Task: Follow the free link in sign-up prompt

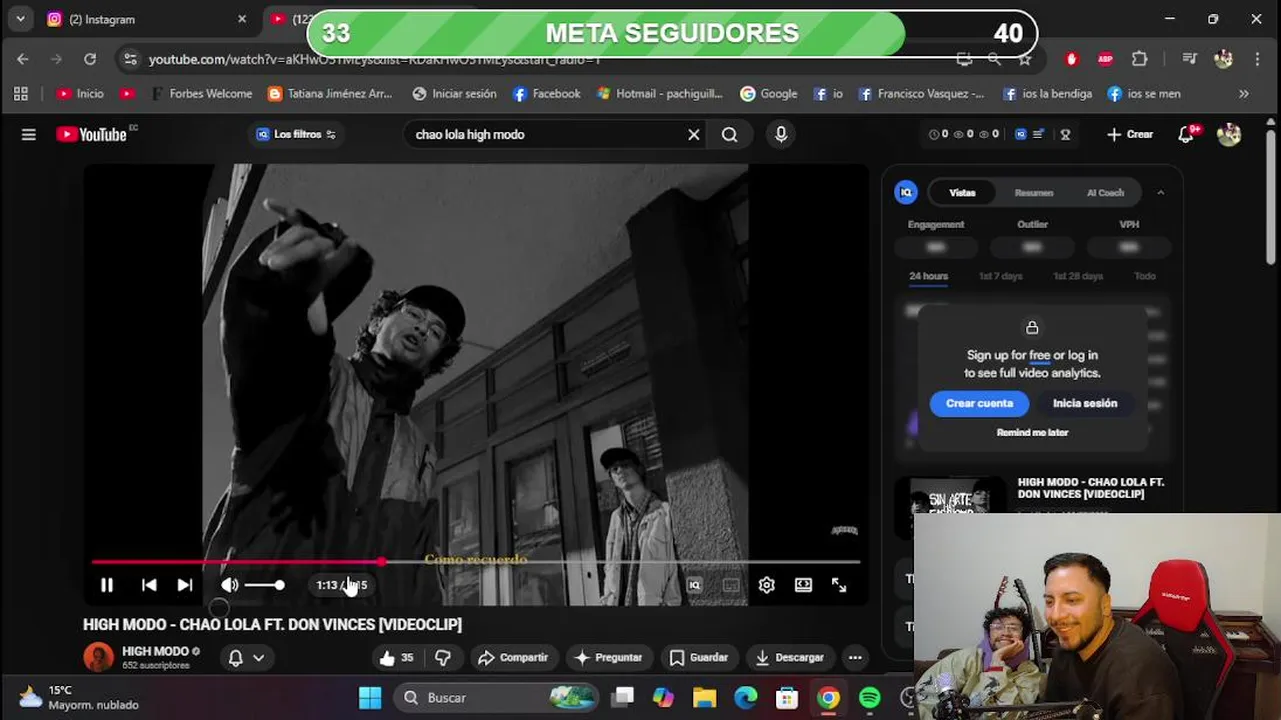Action: [x=1040, y=355]
